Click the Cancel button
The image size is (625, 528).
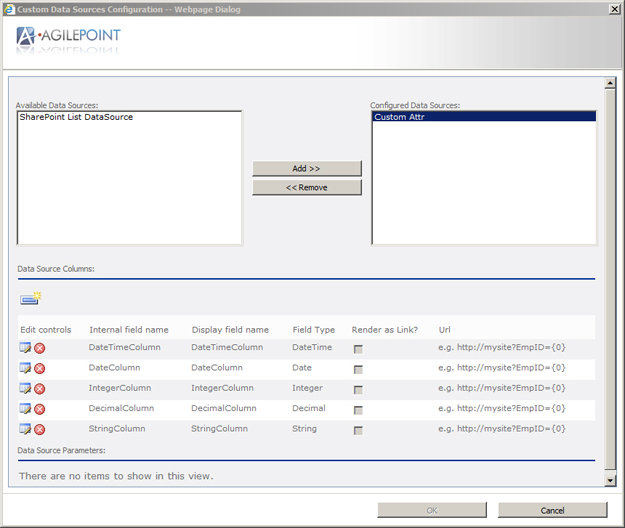pyautogui.click(x=552, y=510)
